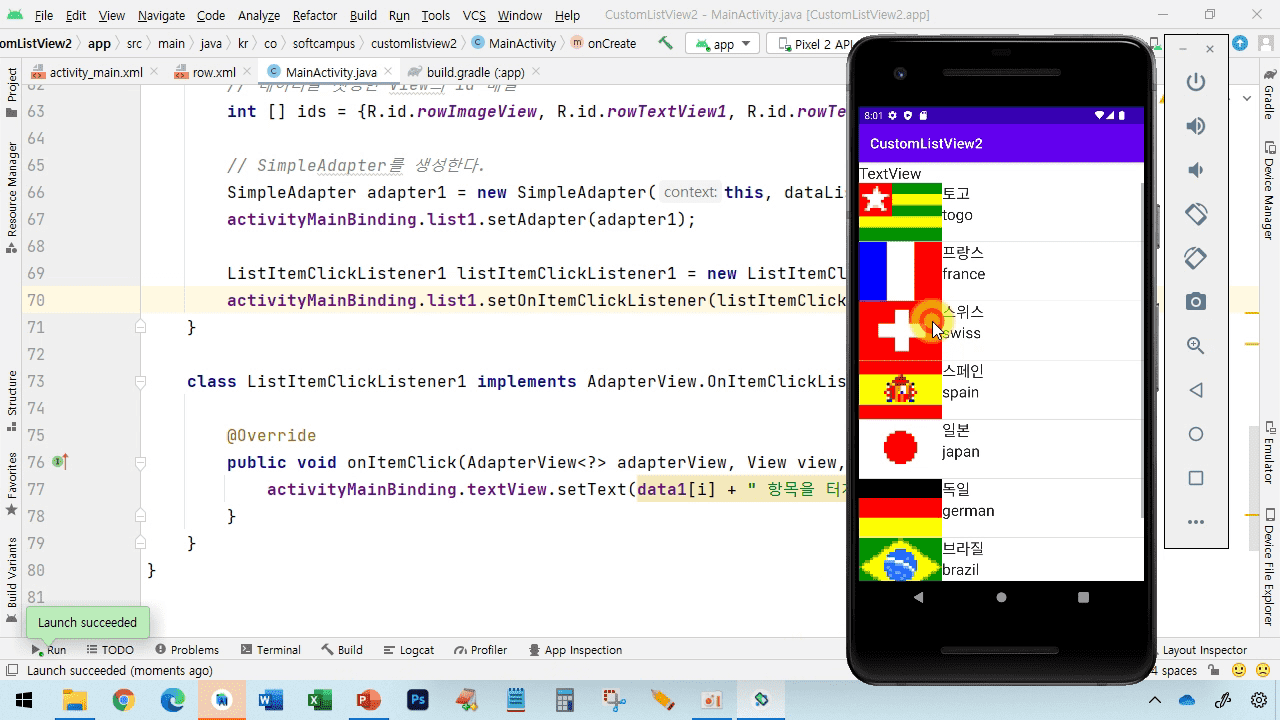Collapse the onItemClick method fold marker

[140, 462]
